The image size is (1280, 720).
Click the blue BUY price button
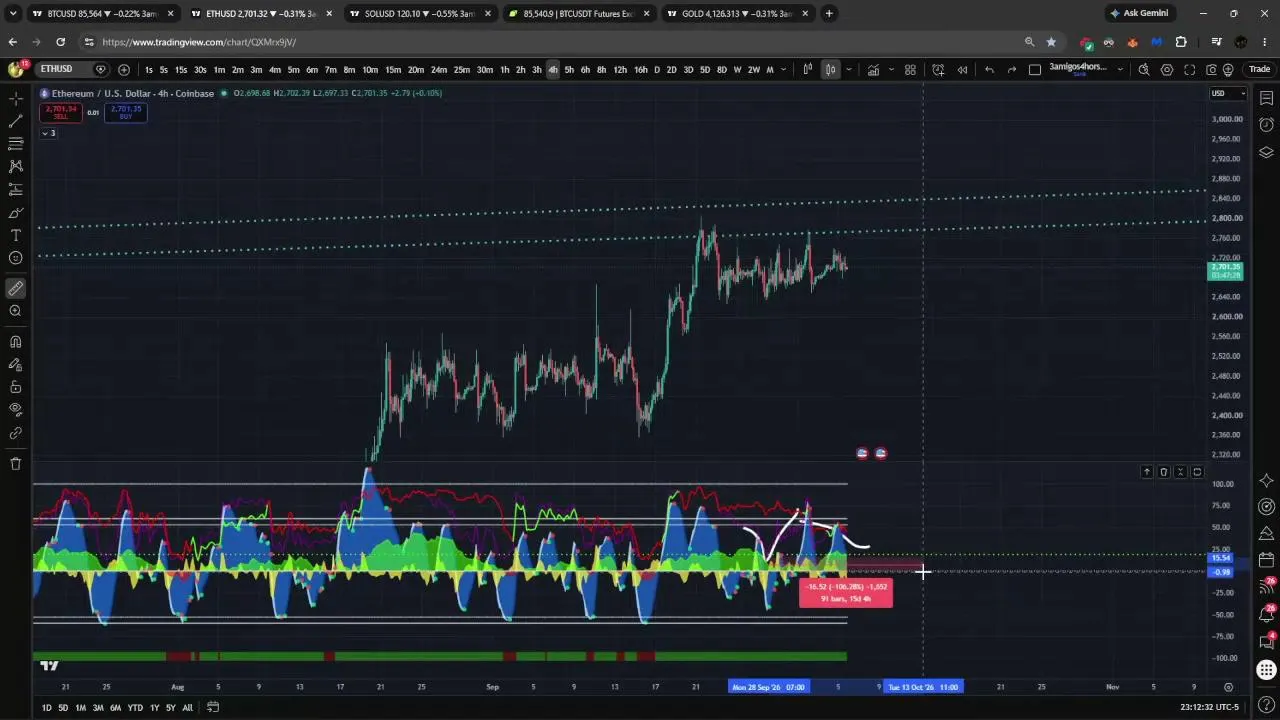(125, 112)
